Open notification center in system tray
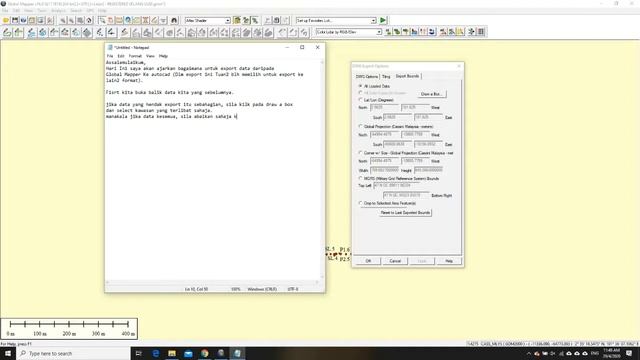 629,353
